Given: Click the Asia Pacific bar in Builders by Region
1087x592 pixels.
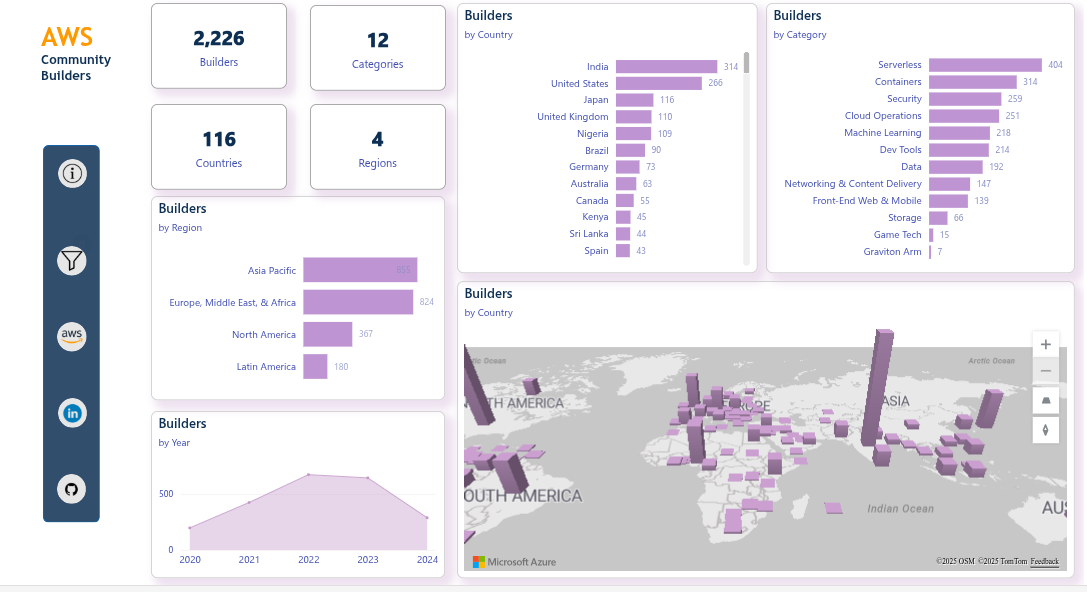Looking at the screenshot, I should (x=360, y=269).
